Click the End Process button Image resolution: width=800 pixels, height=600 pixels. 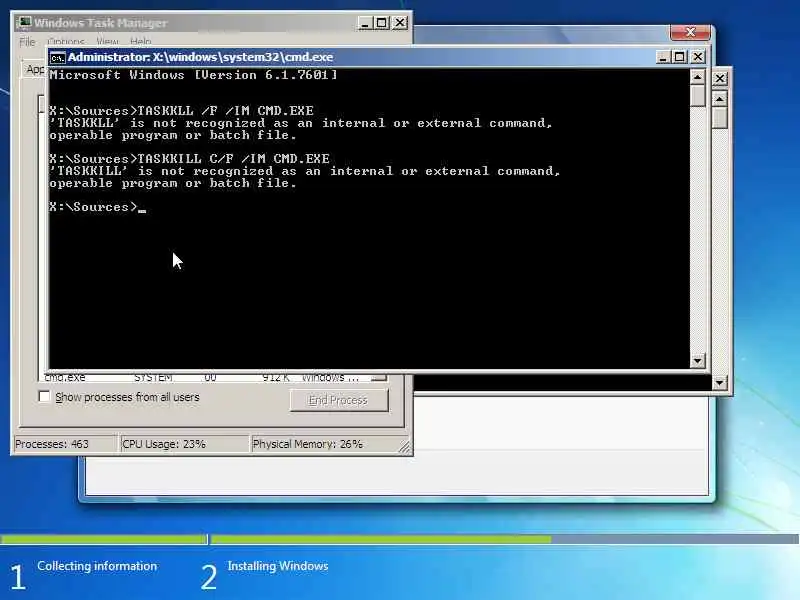(339, 401)
